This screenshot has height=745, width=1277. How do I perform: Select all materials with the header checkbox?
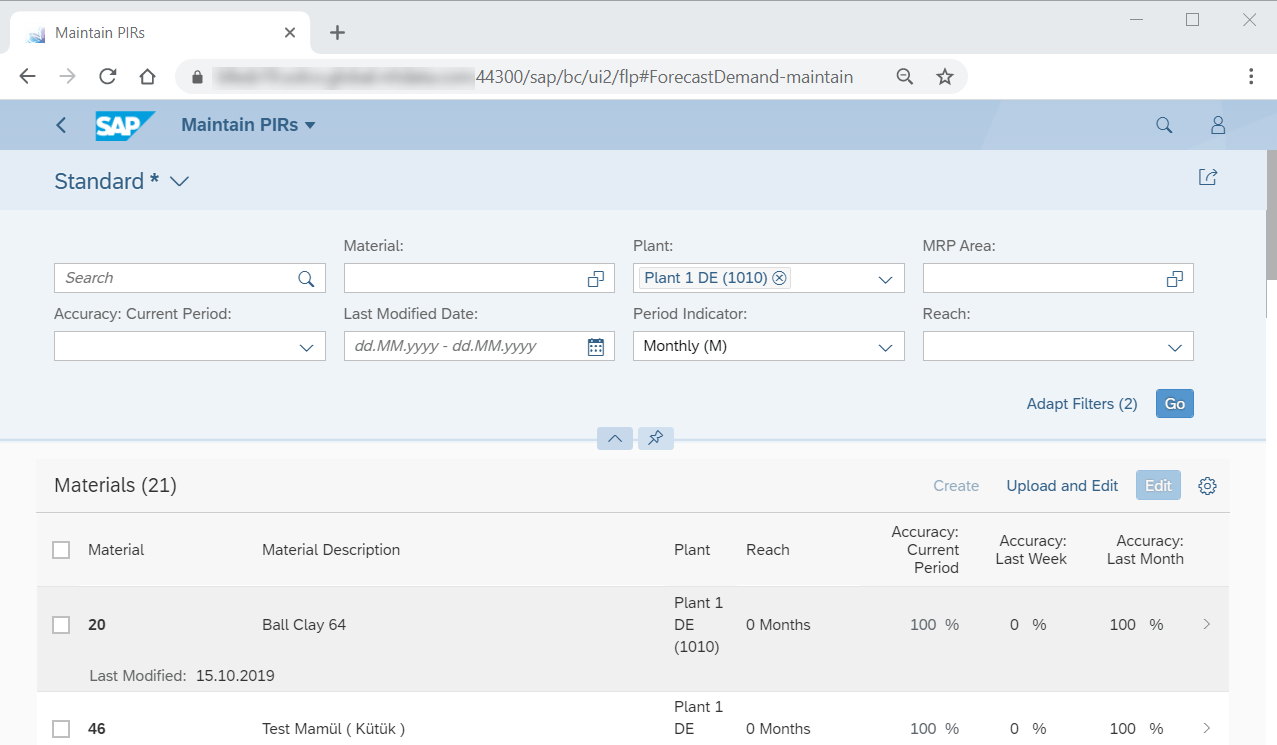(x=61, y=549)
